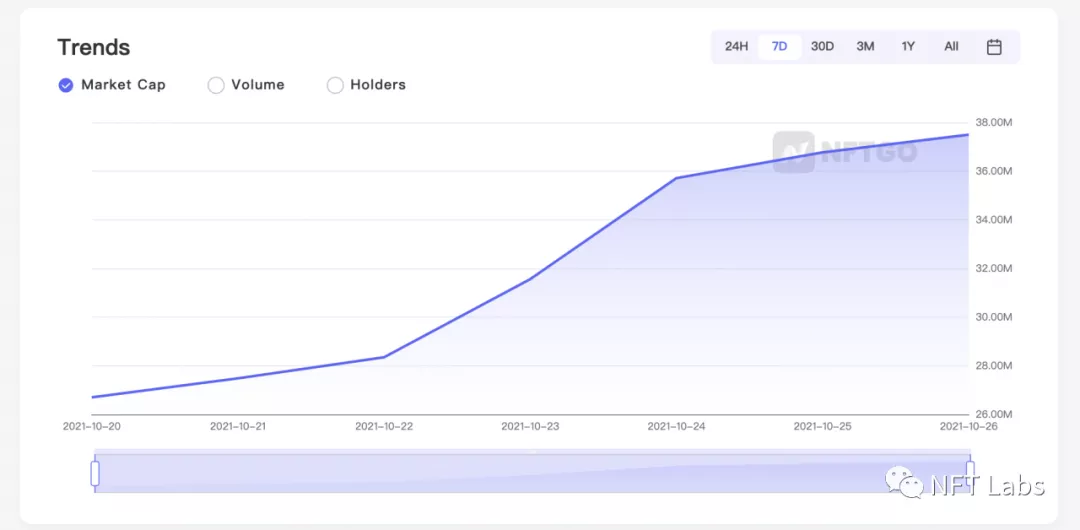Click the 2021-10-26 axis date label
This screenshot has width=1080, height=530.
pos(968,427)
